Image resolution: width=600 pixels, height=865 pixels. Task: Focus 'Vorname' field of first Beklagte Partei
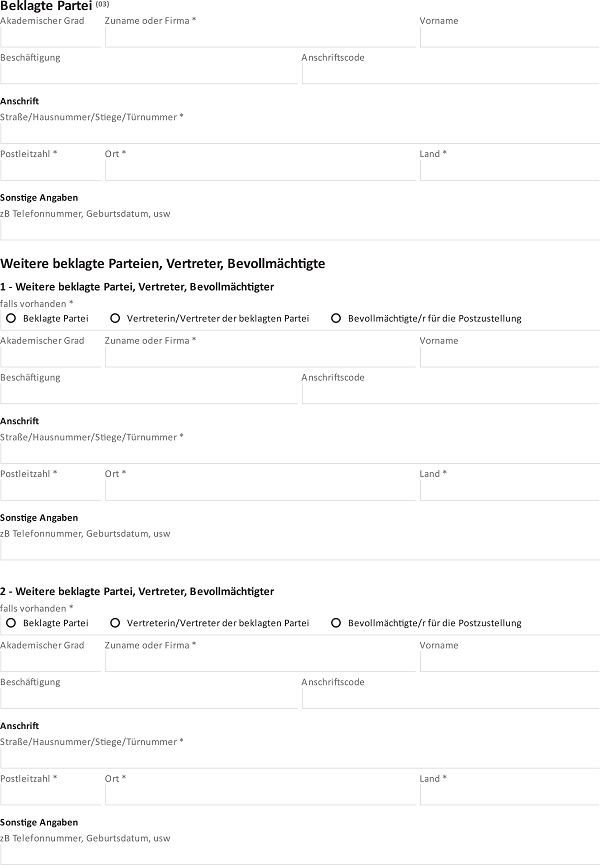tap(509, 37)
